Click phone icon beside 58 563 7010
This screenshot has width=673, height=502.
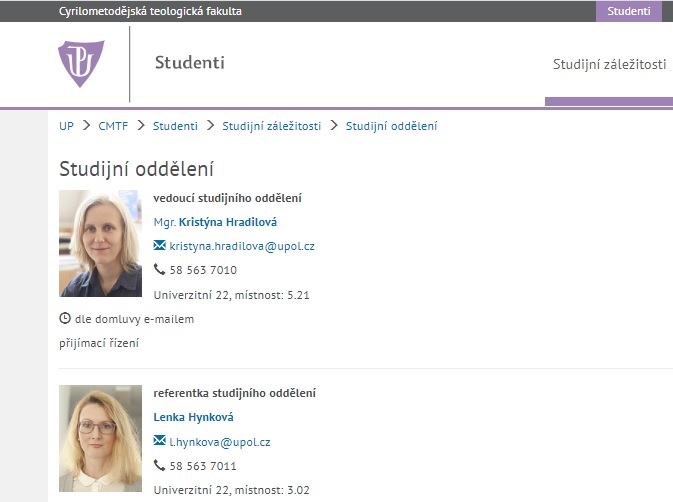pos(159,269)
